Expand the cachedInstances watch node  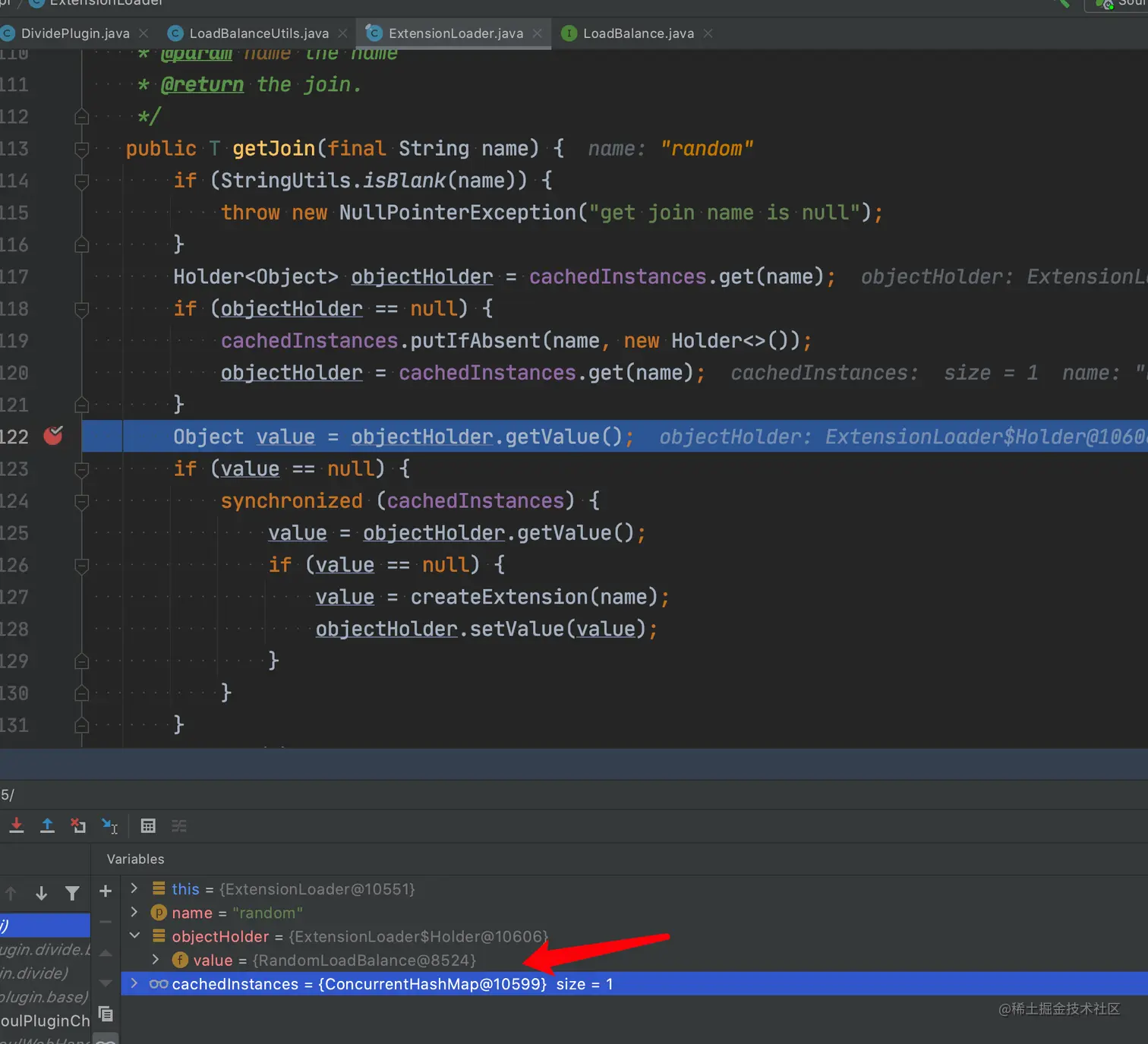click(134, 983)
